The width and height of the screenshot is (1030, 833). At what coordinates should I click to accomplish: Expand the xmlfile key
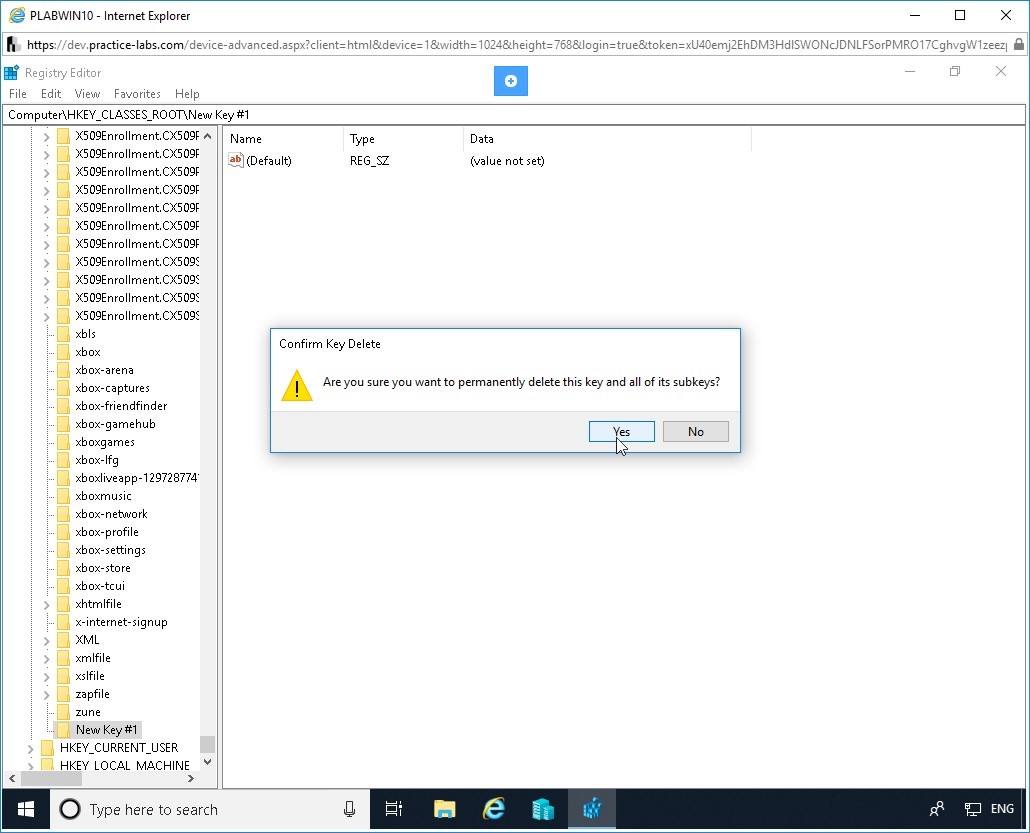click(46, 658)
